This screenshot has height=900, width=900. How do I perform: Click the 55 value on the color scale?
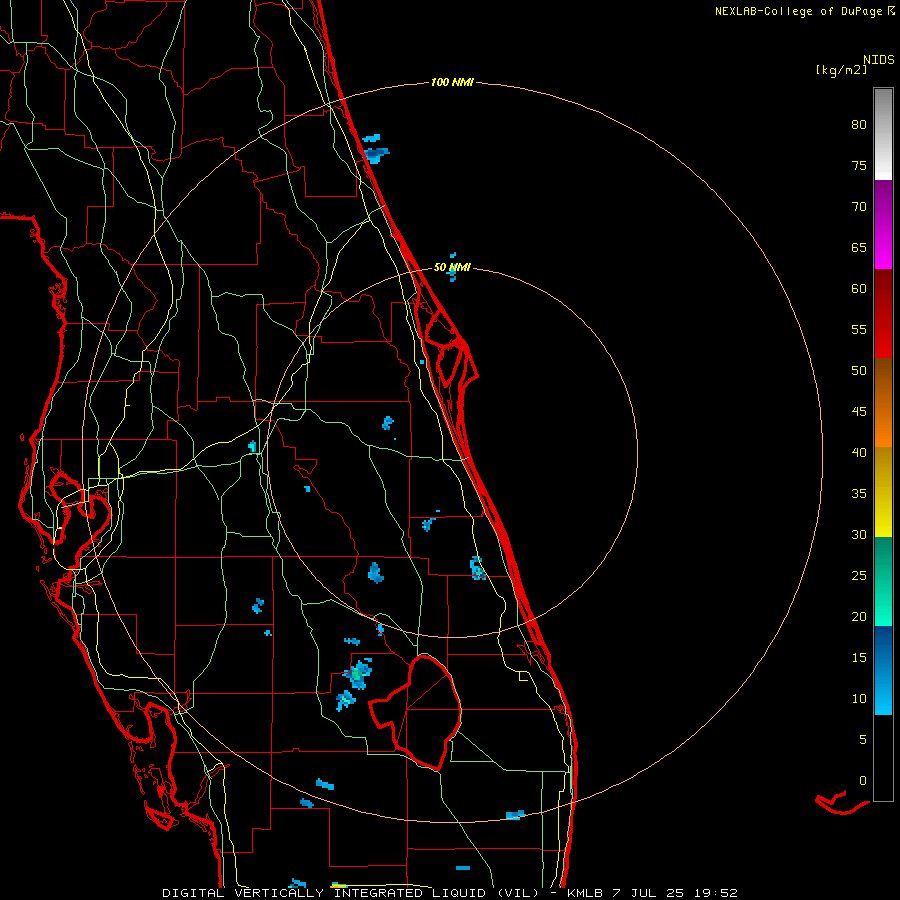pyautogui.click(x=859, y=329)
